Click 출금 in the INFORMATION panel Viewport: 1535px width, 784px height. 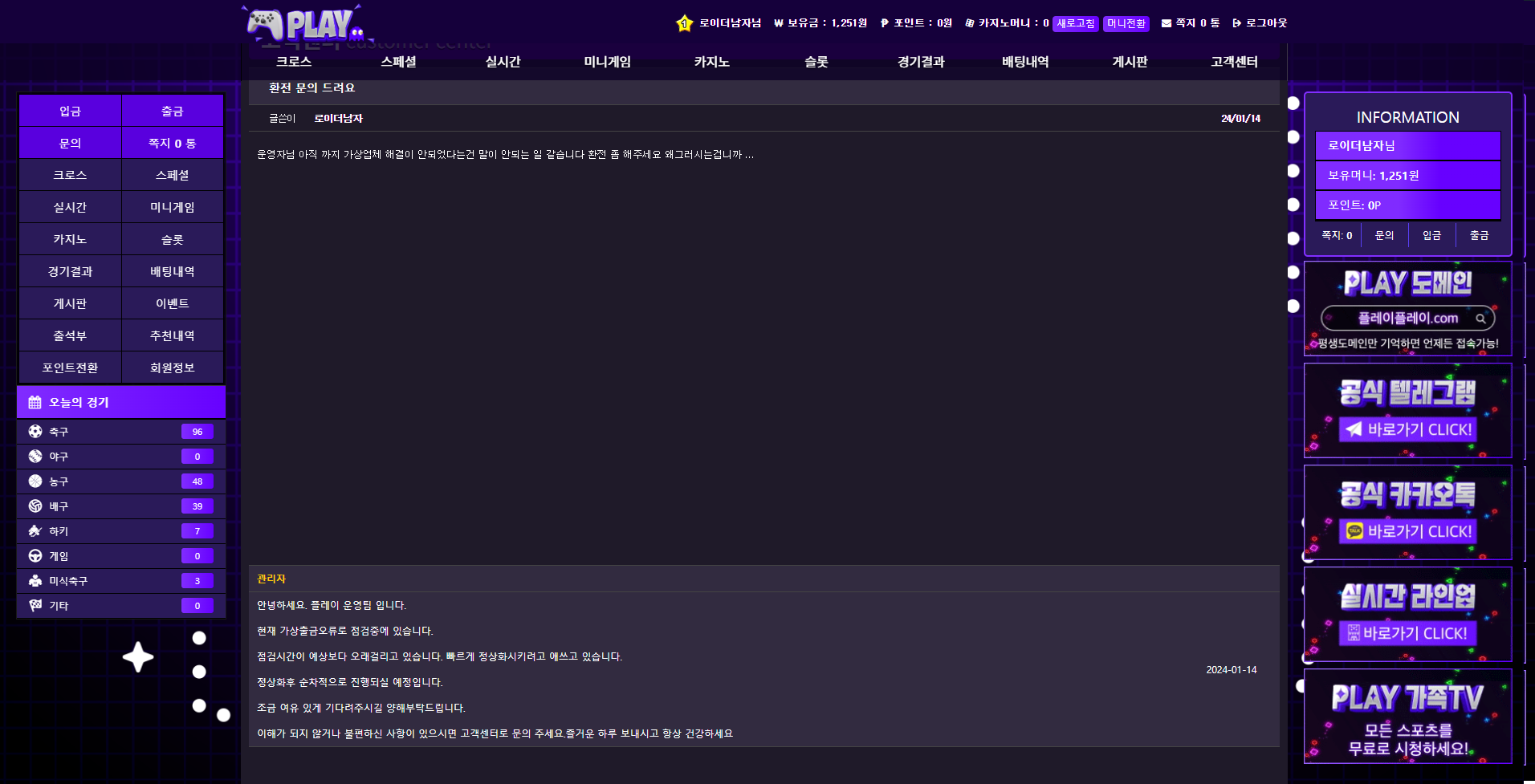[x=1479, y=235]
